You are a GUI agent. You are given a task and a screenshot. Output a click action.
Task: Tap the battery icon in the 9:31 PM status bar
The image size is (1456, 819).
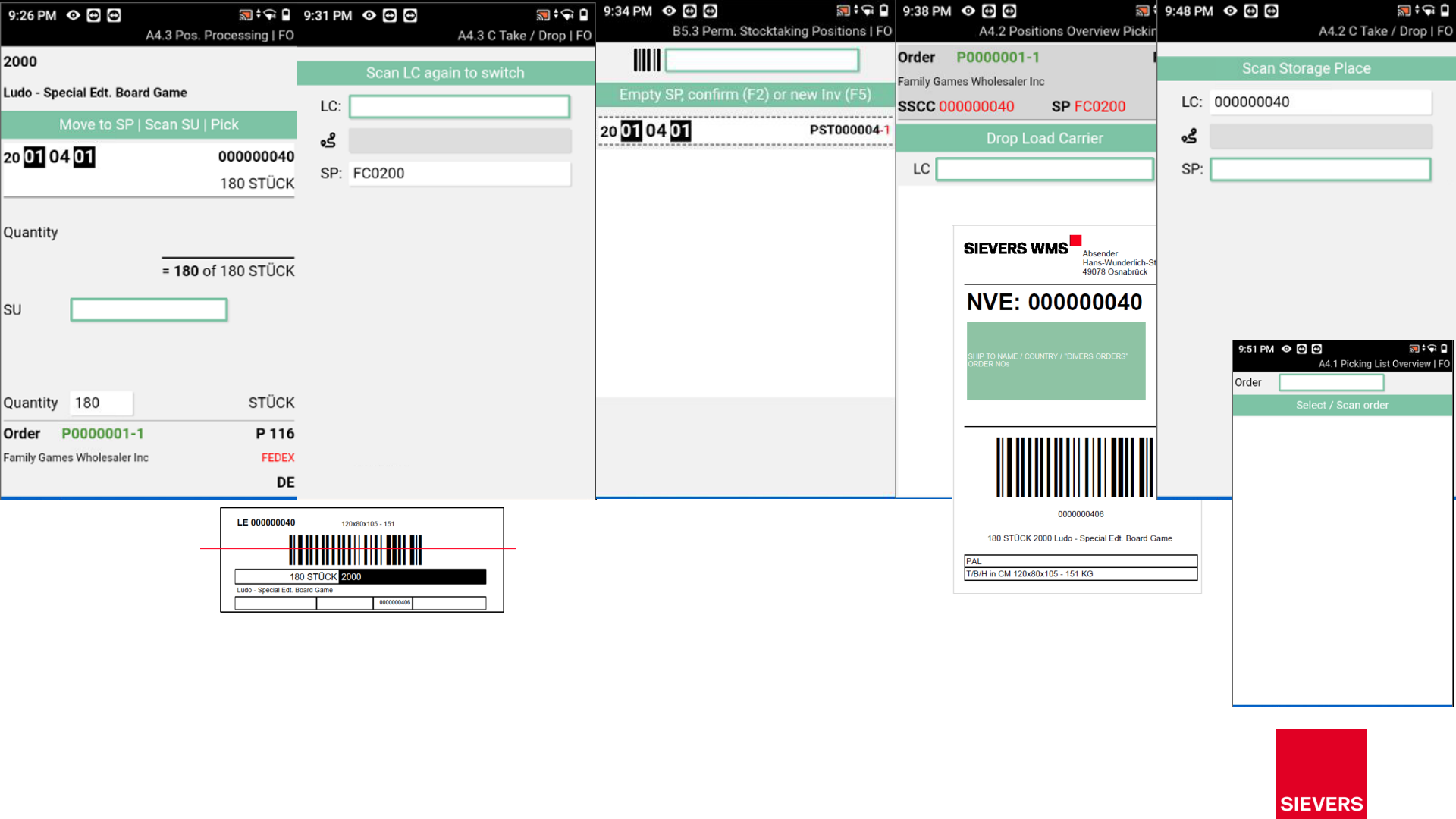point(583,15)
